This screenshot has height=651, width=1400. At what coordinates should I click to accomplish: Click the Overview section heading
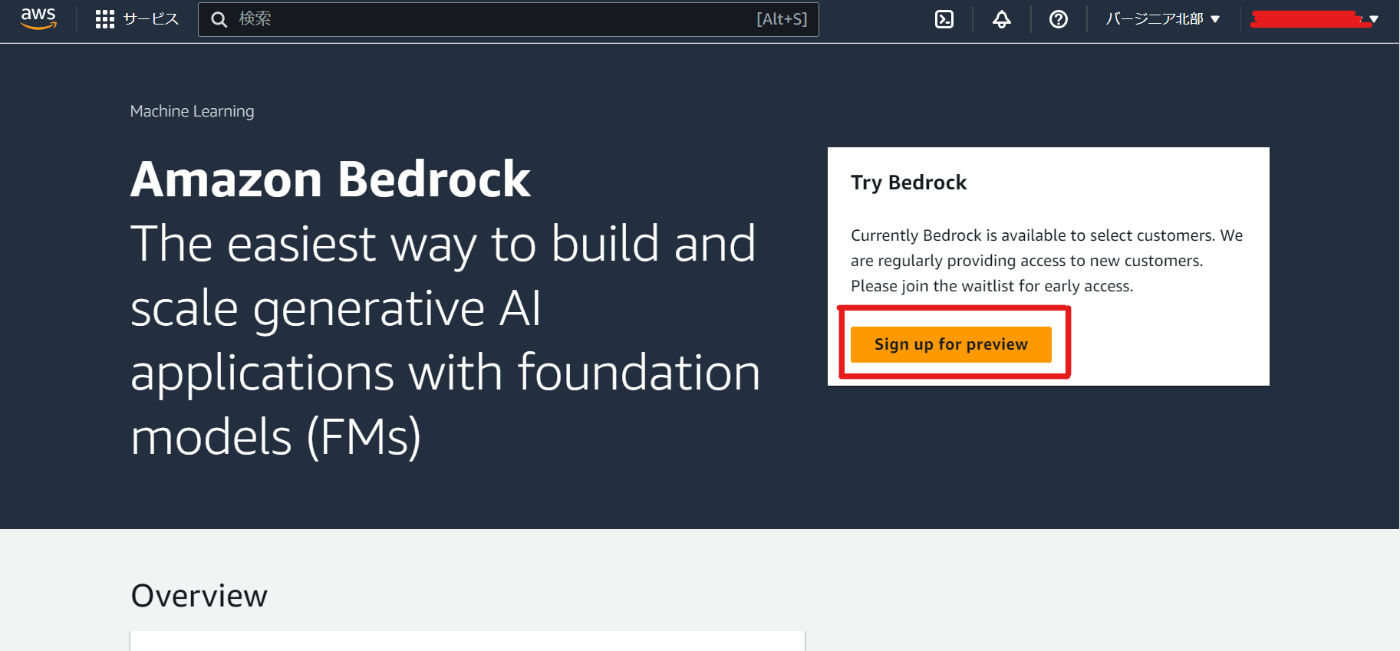199,596
